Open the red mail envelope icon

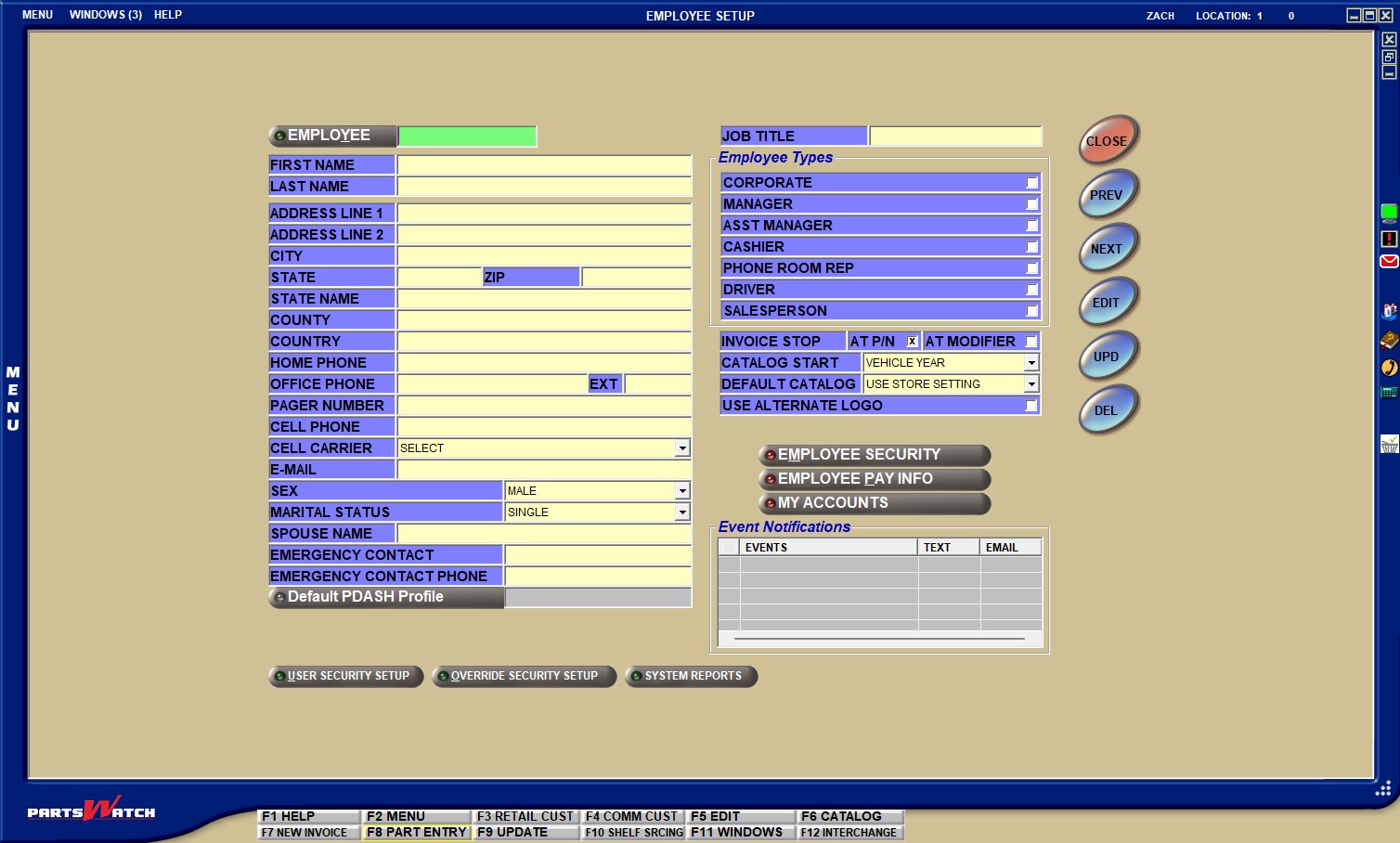[x=1389, y=262]
